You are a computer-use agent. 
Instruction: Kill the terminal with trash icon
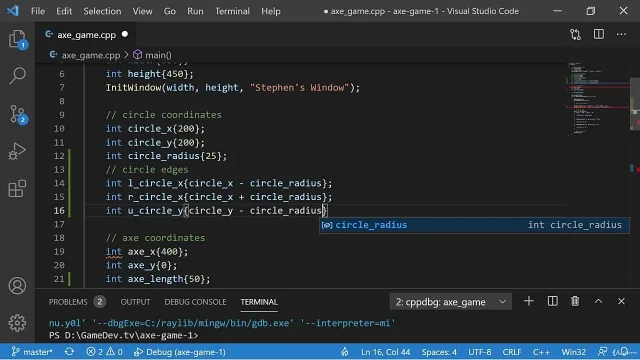click(575, 301)
